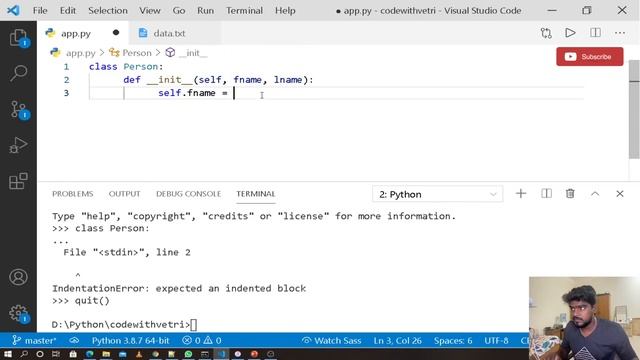Click the red Subscribe button

589,57
